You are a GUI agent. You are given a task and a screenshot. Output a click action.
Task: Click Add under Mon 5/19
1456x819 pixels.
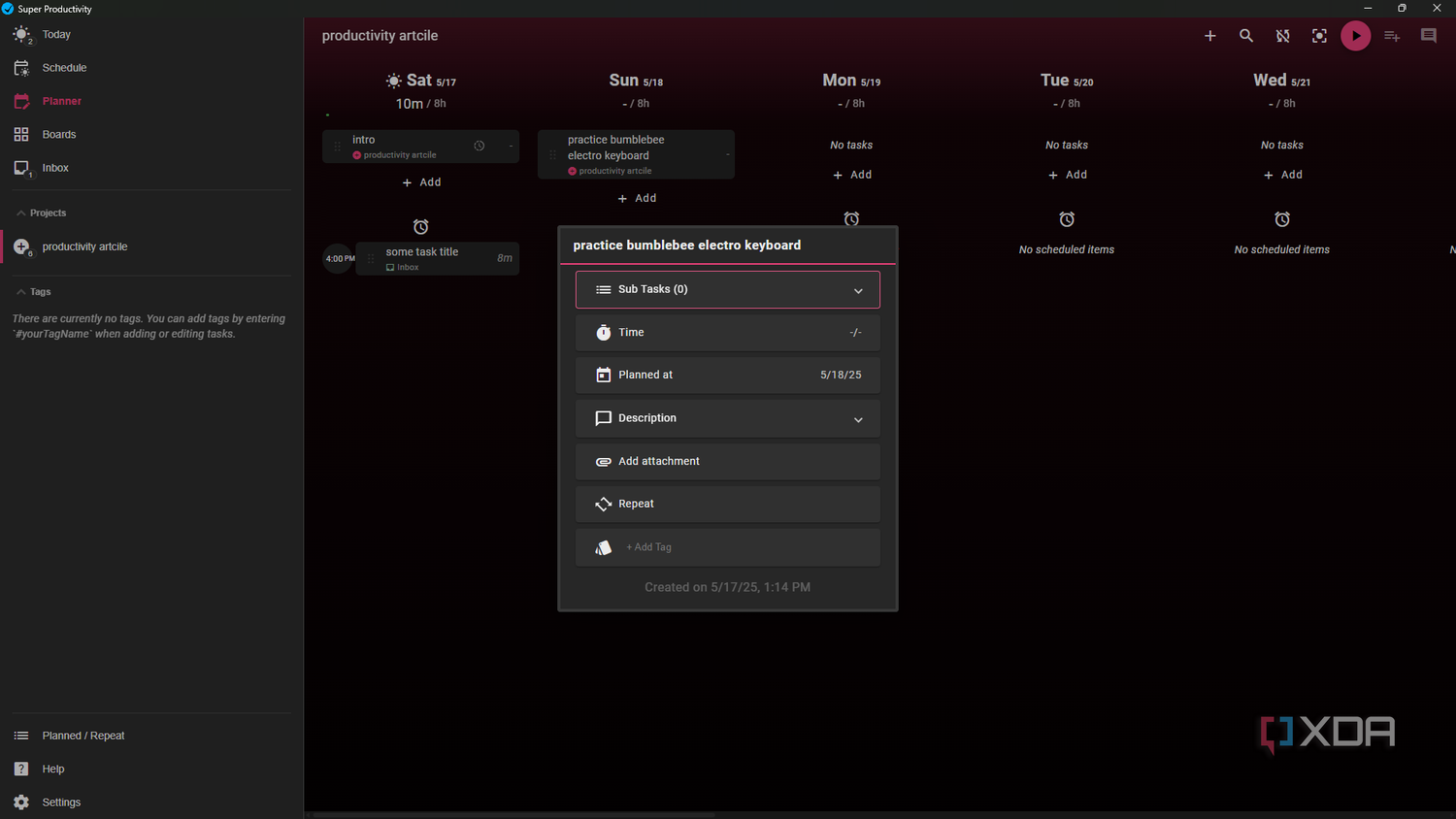tap(852, 175)
